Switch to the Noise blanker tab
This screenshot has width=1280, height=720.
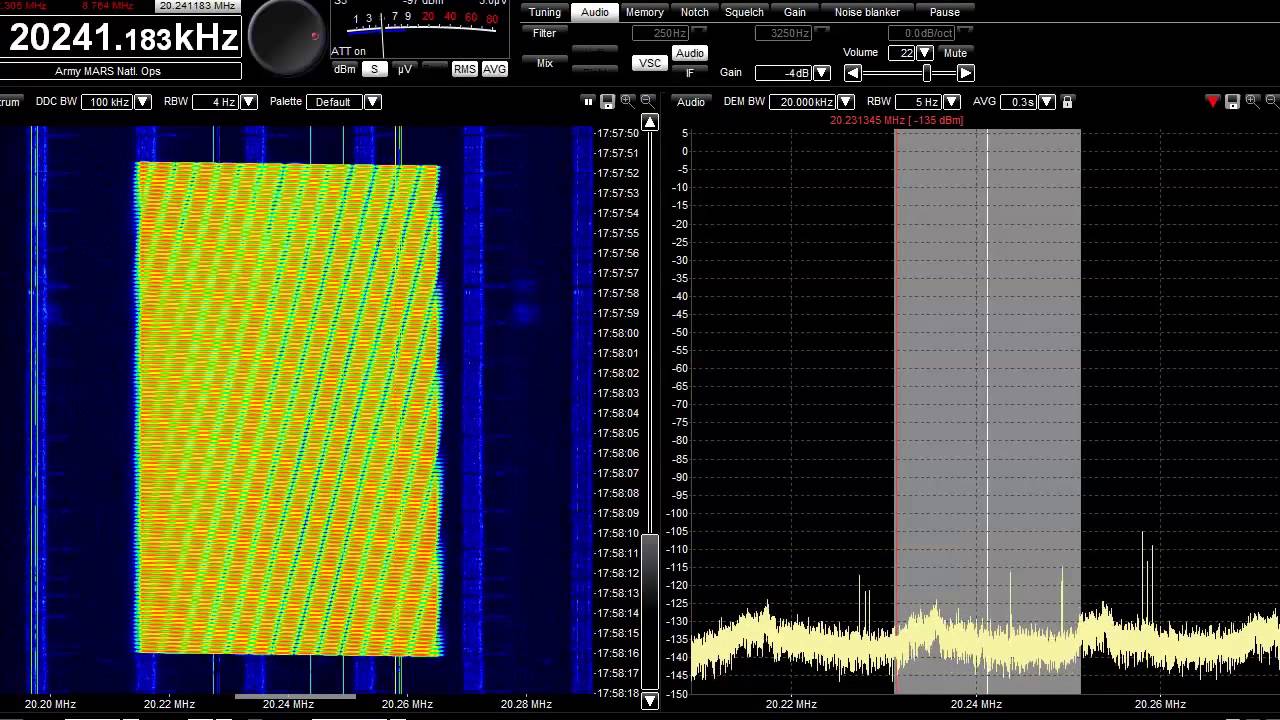[x=867, y=12]
